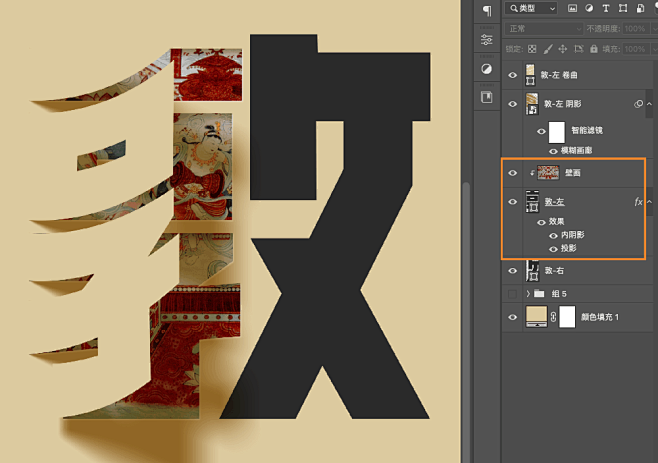Click the 不透明度 100% value field

pyautogui.click(x=635, y=29)
